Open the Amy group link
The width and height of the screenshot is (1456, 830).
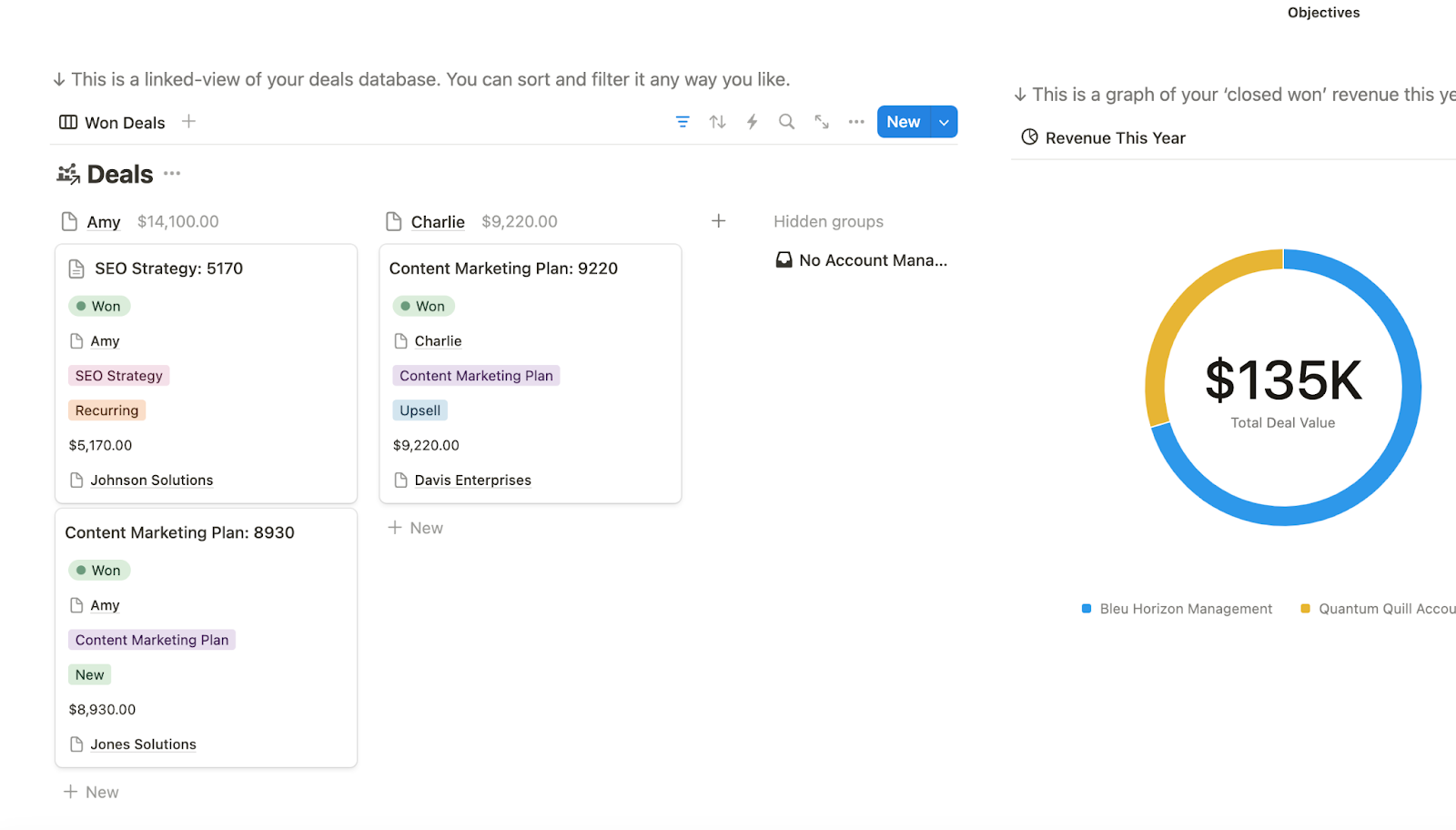point(104,221)
